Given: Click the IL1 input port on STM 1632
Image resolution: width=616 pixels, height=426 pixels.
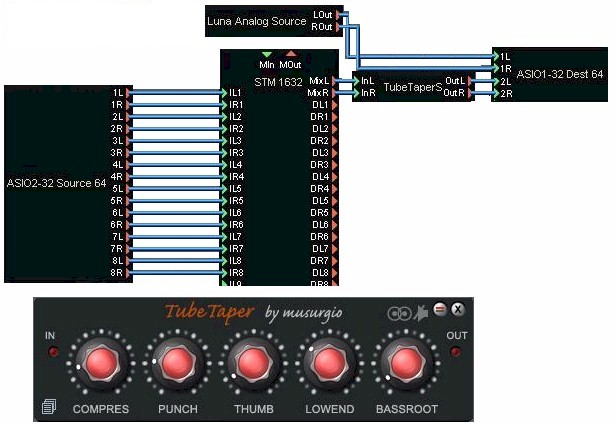Looking at the screenshot, I should (225, 93).
